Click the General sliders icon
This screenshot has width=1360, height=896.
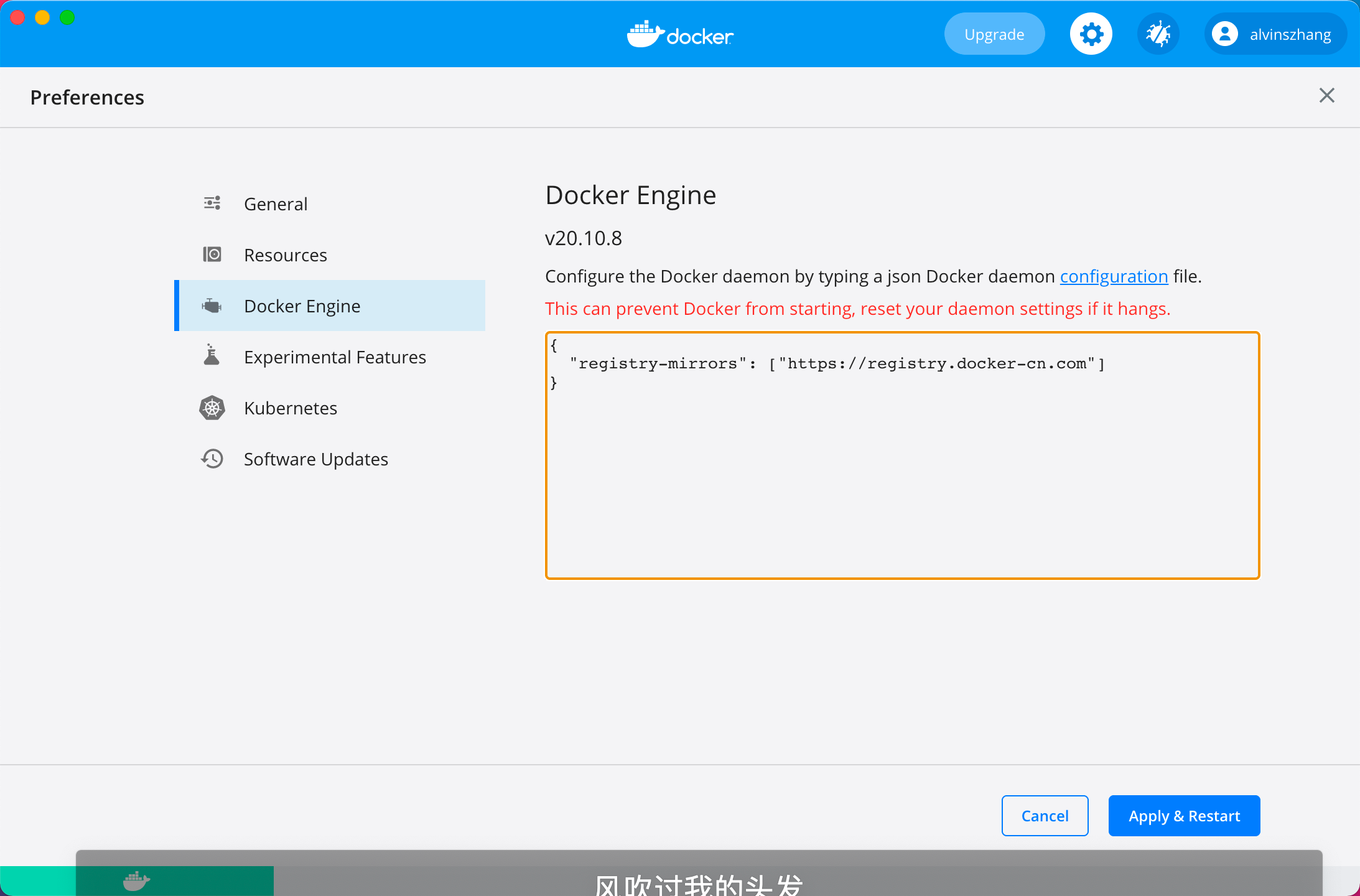212,203
